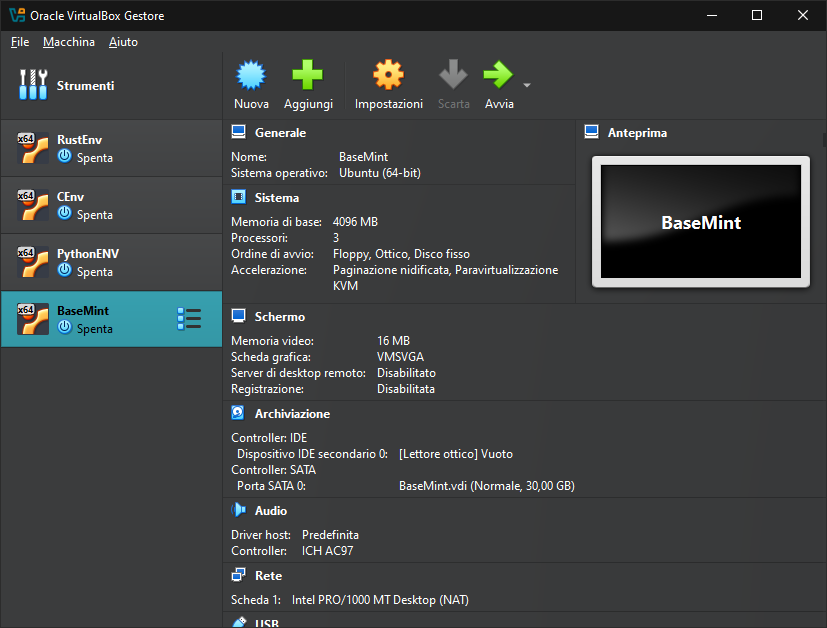
Task: Click the VMSVGA graphics card value
Action: tap(400, 357)
